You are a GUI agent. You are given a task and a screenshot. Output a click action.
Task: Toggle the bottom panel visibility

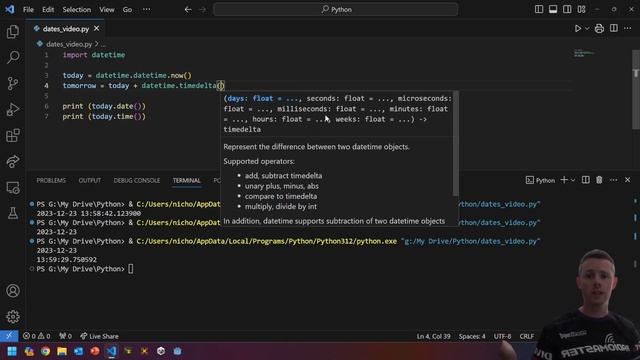pos(553,9)
